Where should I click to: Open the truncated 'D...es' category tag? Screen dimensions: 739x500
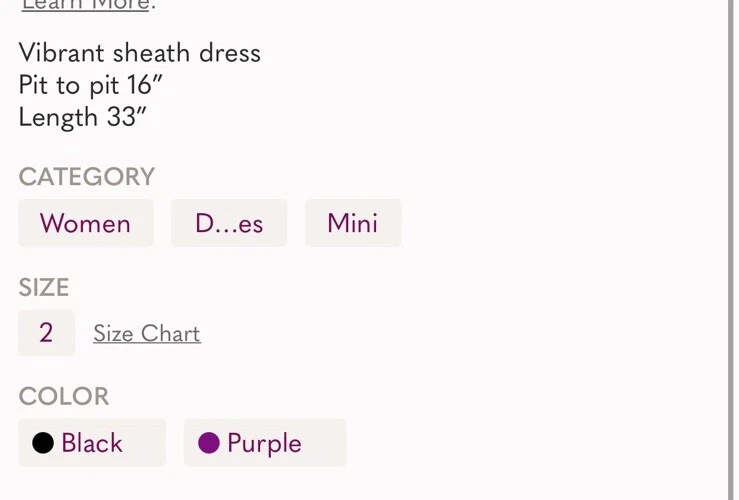pos(229,223)
